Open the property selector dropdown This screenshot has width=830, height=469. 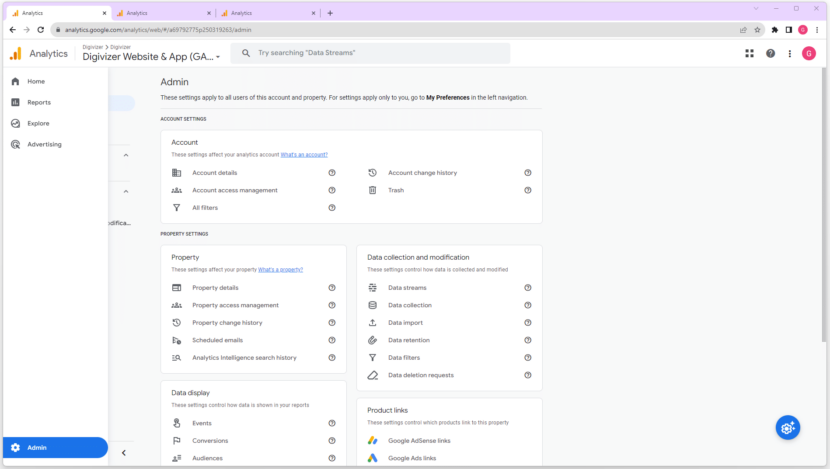(151, 56)
